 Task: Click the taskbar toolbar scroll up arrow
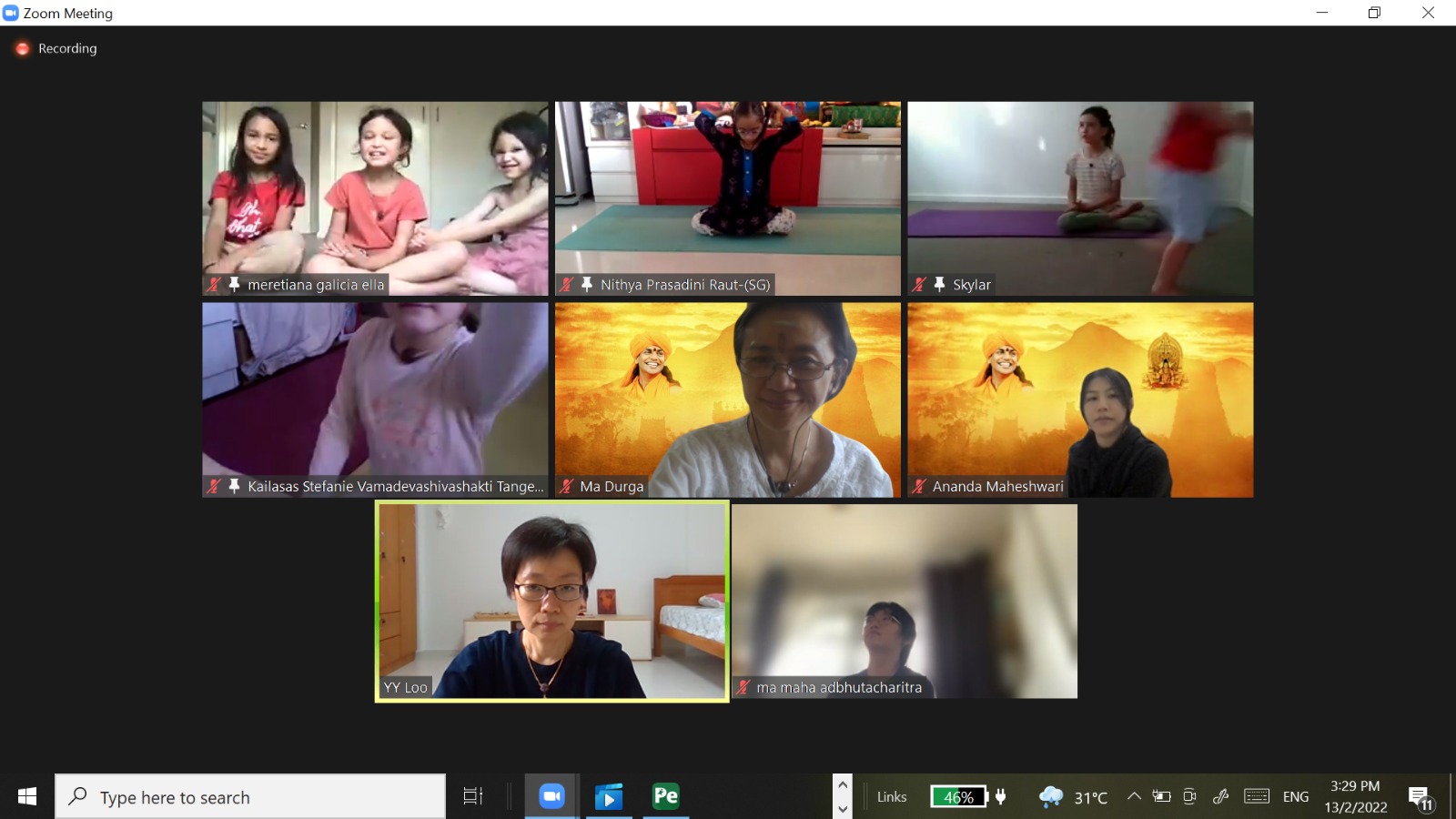click(843, 785)
